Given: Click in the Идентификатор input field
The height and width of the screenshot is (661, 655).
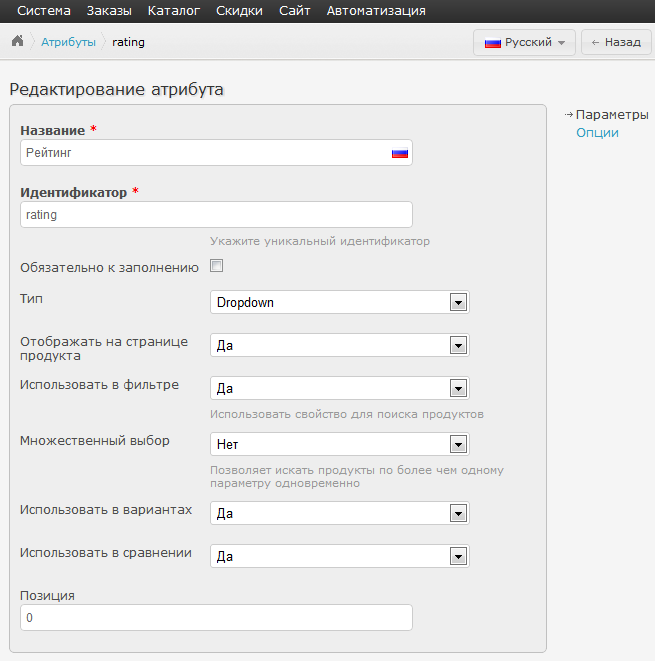Looking at the screenshot, I should point(216,215).
